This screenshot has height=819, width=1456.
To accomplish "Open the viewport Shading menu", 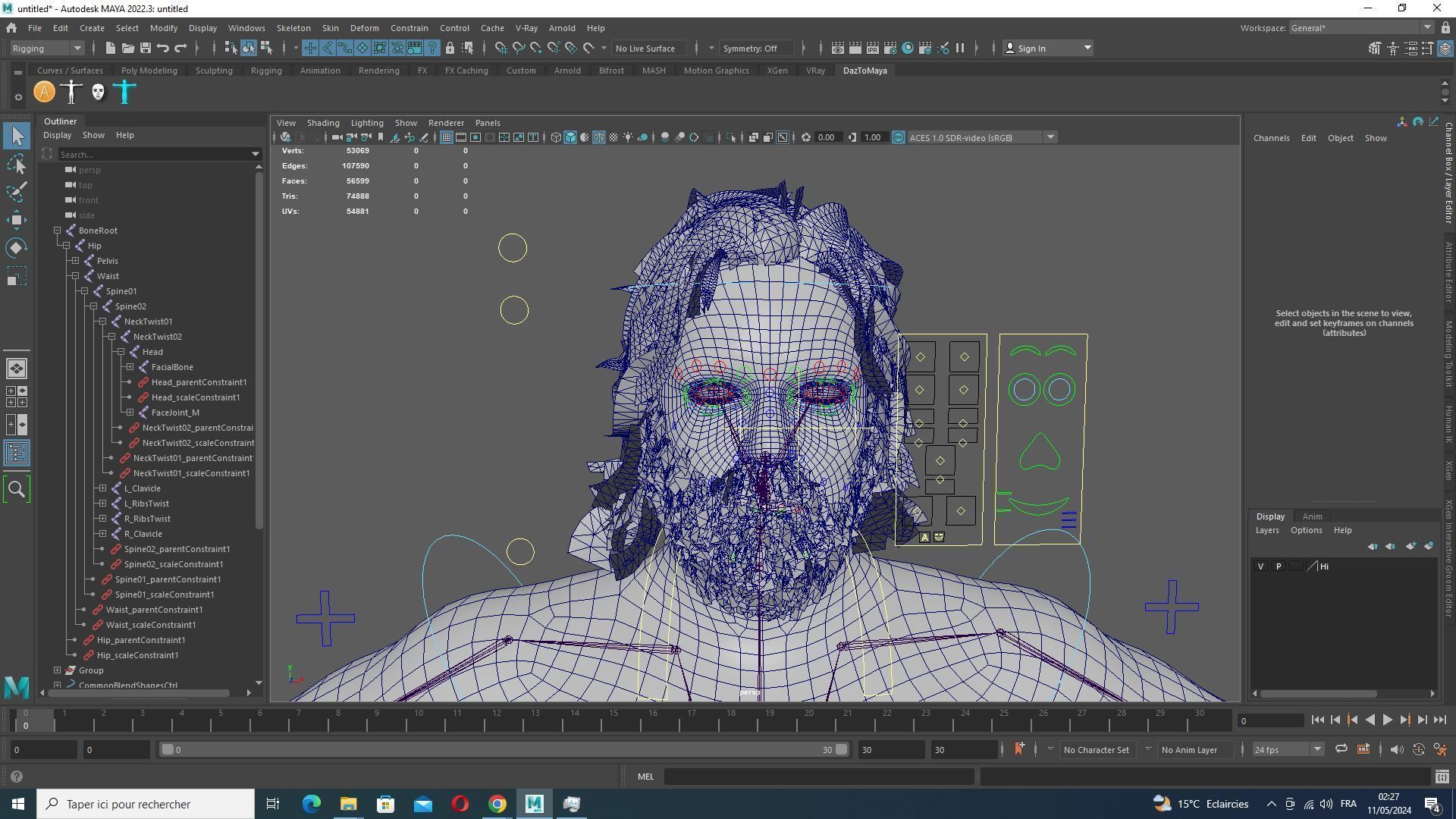I will pyautogui.click(x=323, y=123).
